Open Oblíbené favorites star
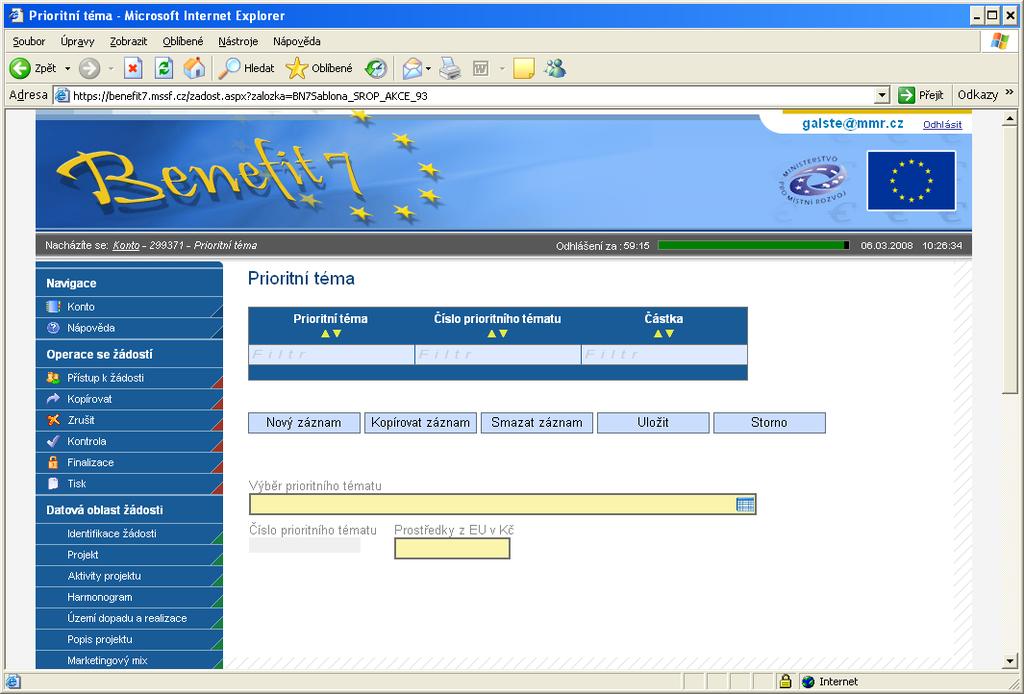1024x694 pixels. (x=296, y=68)
